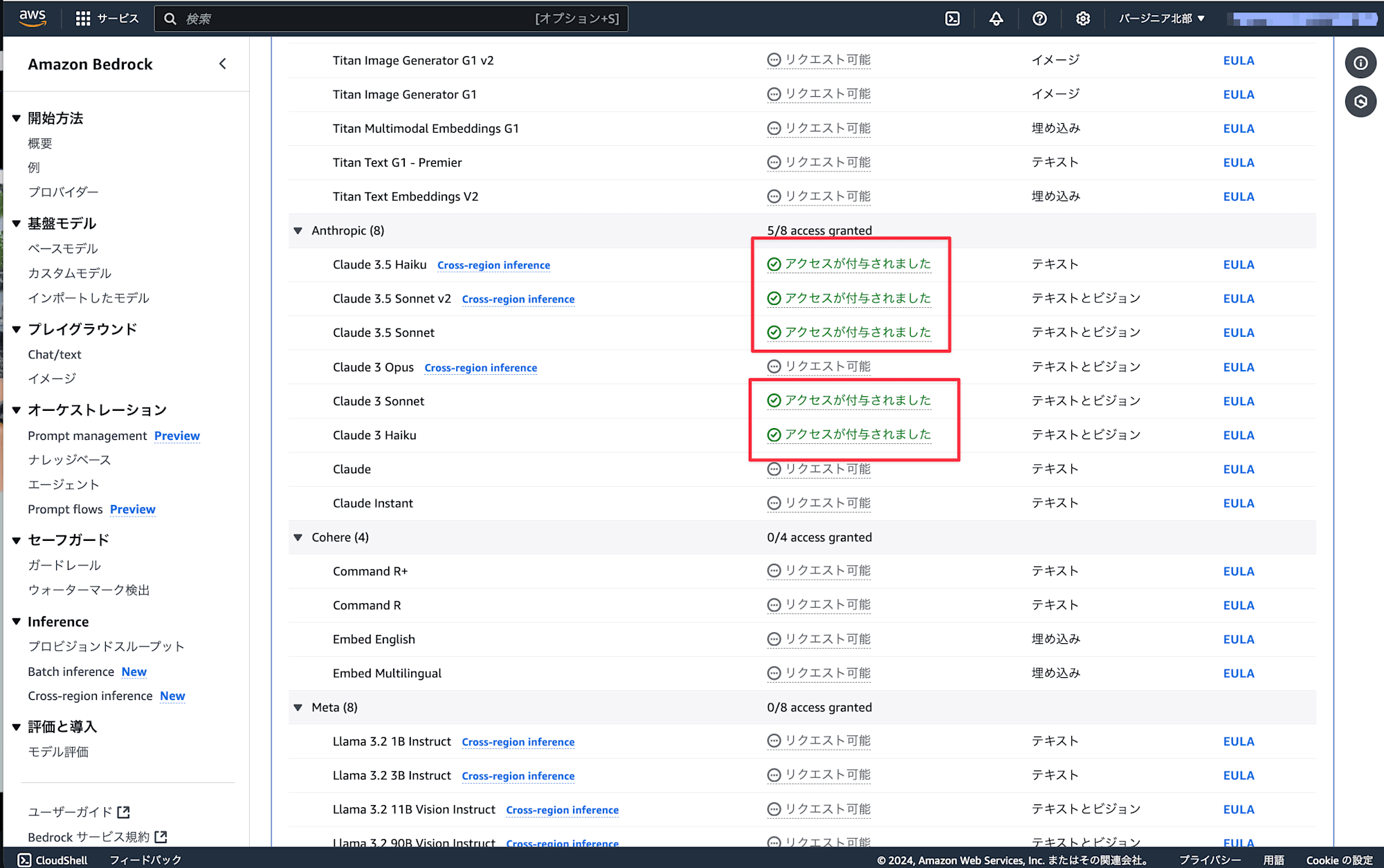Click Titan Multimodal Embeddings G1 status icon
The height and width of the screenshot is (868, 1384).
774,129
